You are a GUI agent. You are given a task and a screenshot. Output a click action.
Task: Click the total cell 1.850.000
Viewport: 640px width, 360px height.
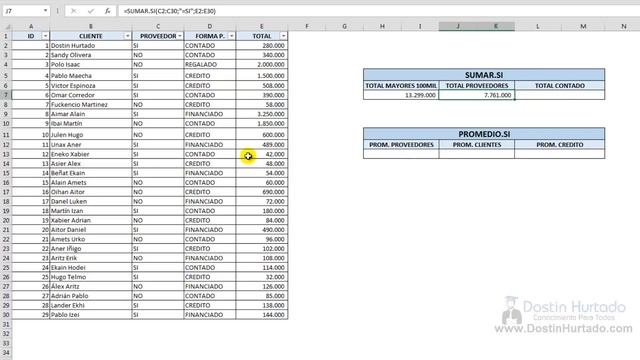[262, 123]
